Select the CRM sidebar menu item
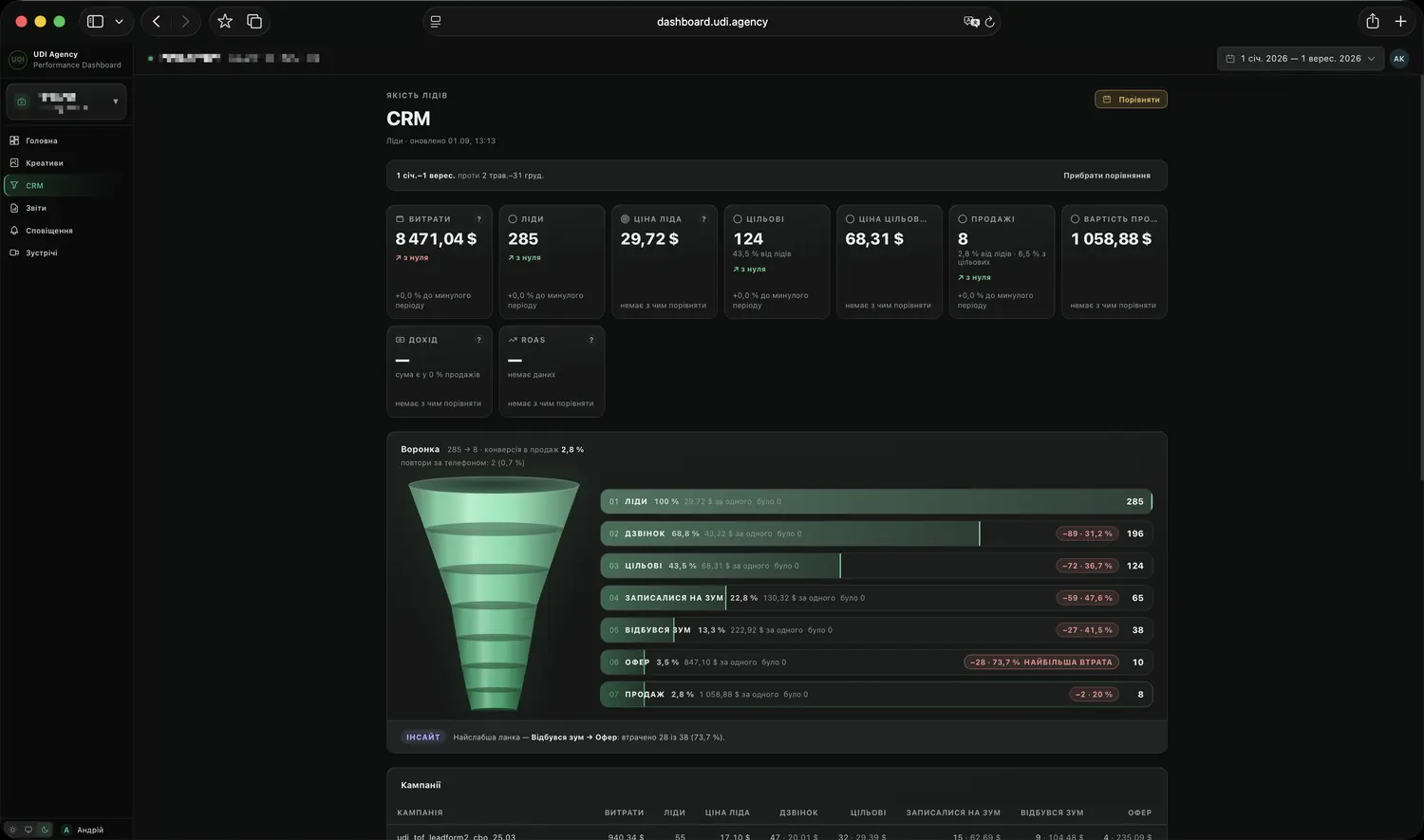 pyautogui.click(x=65, y=185)
